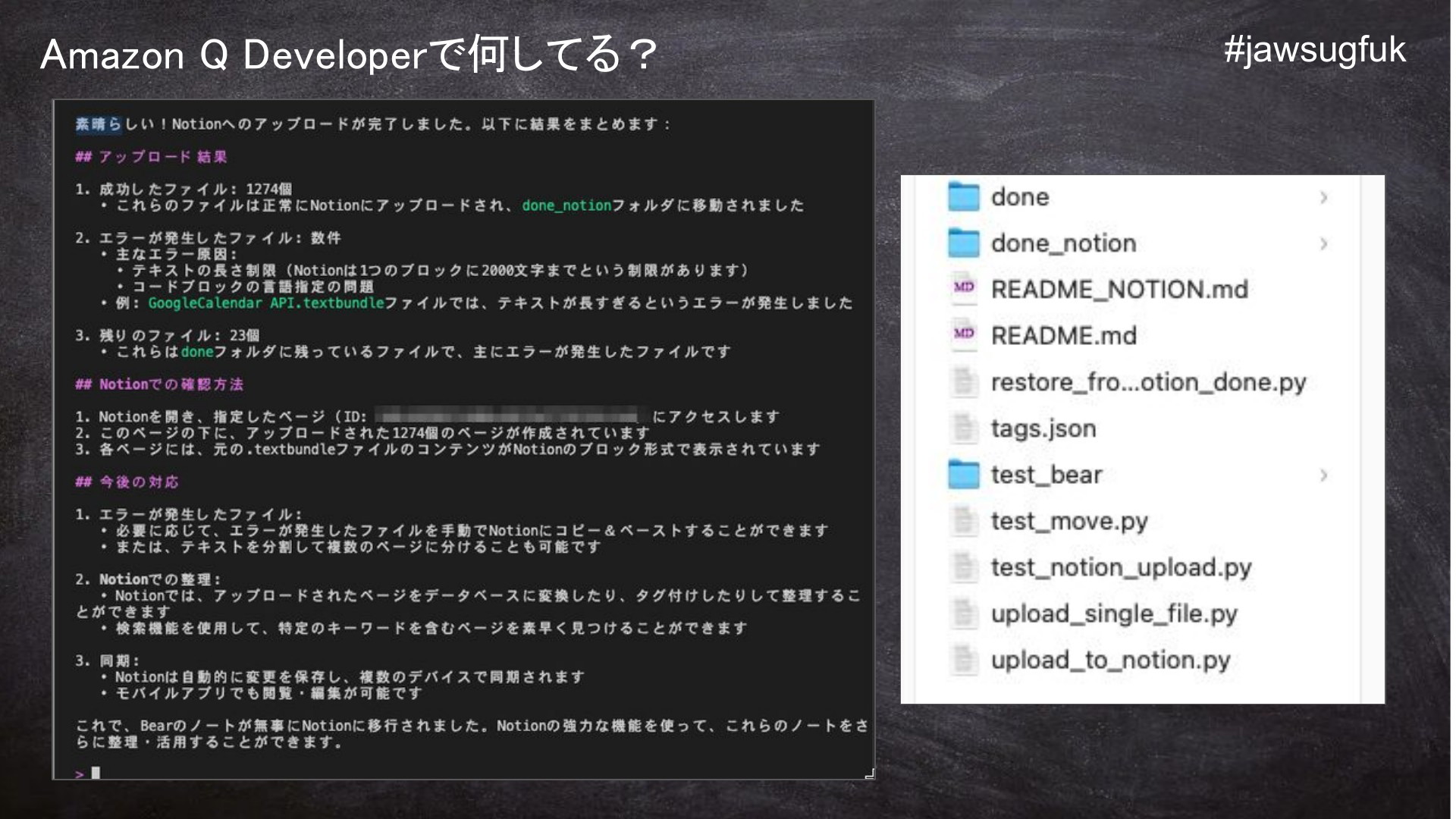Click the test_notion_upload.py file icon
1456x819 pixels.
[964, 567]
